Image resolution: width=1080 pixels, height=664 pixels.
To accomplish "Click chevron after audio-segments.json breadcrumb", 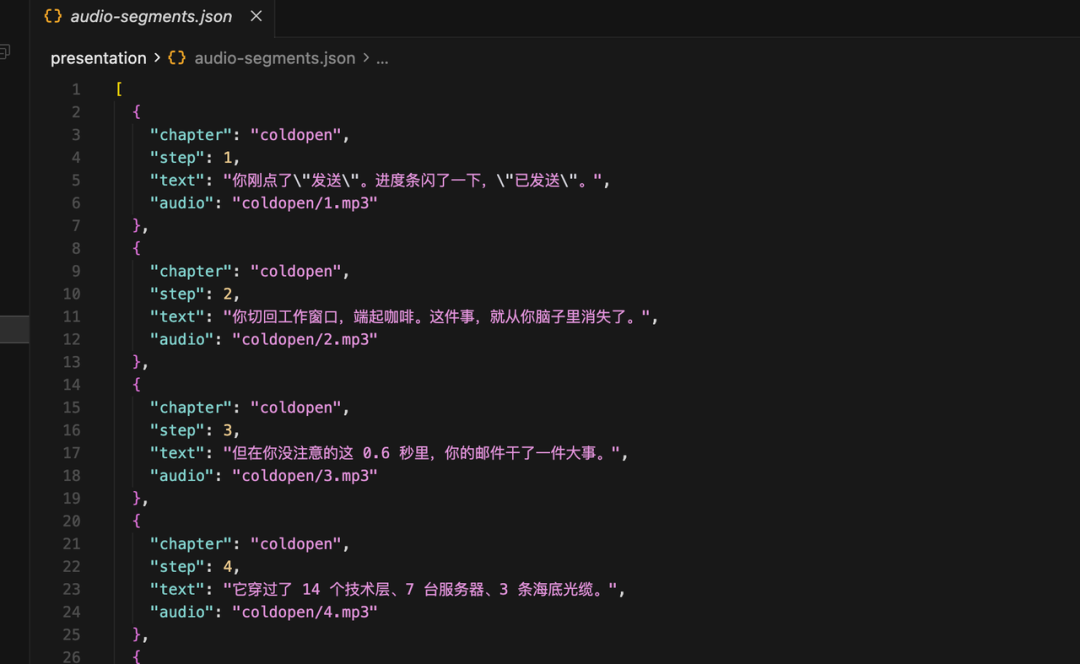I will click(366, 58).
